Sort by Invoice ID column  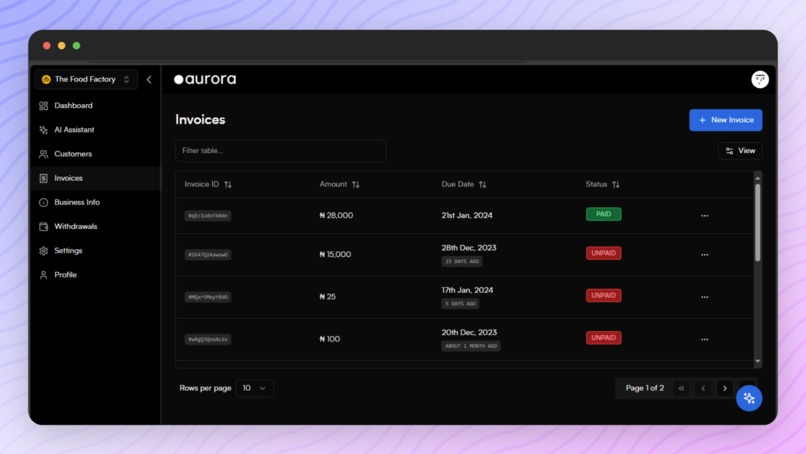(208, 184)
